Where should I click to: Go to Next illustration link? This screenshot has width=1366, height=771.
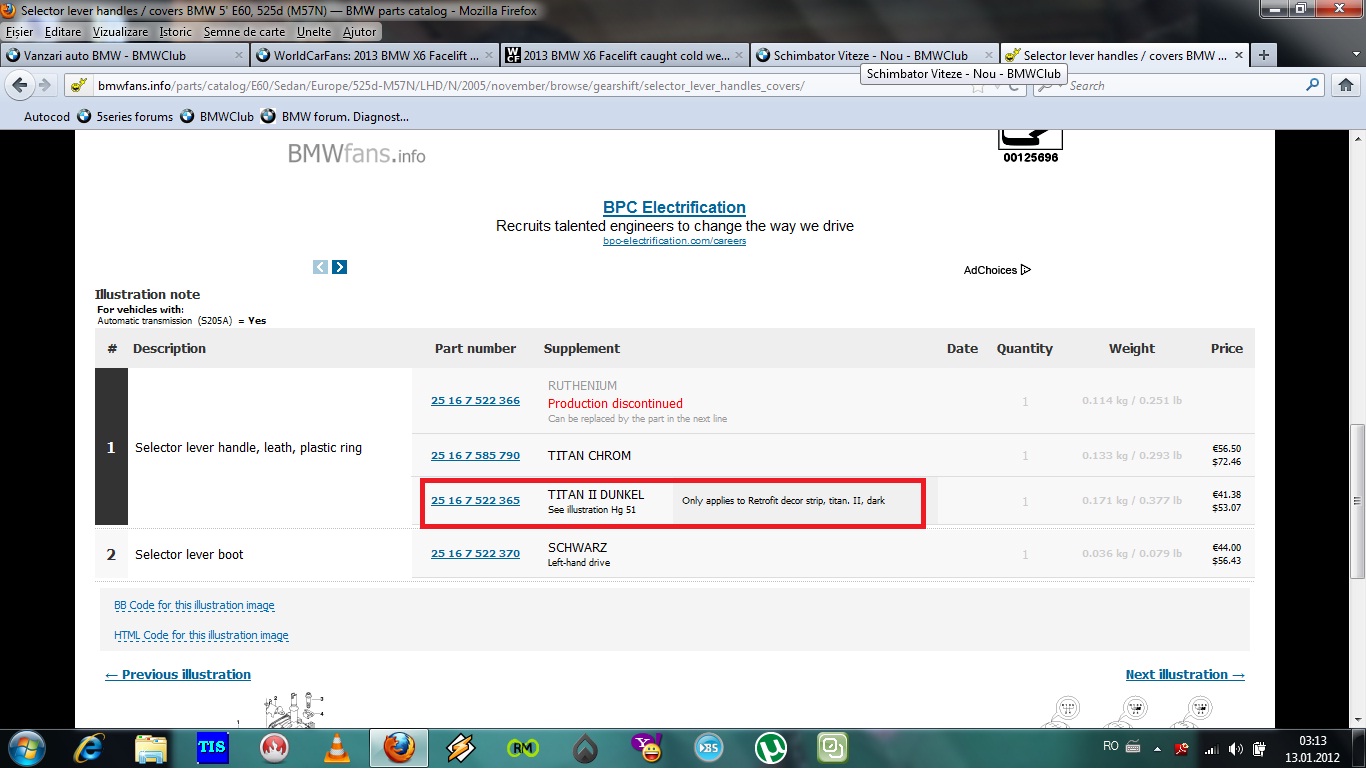click(1185, 675)
